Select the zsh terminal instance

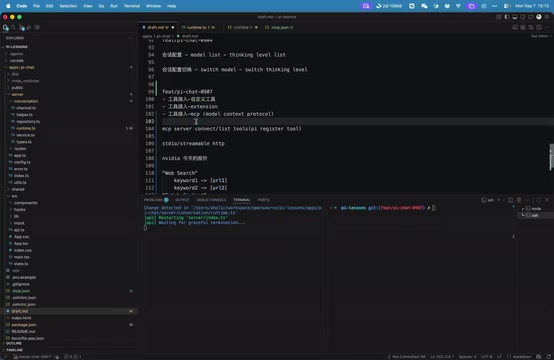coord(535,215)
